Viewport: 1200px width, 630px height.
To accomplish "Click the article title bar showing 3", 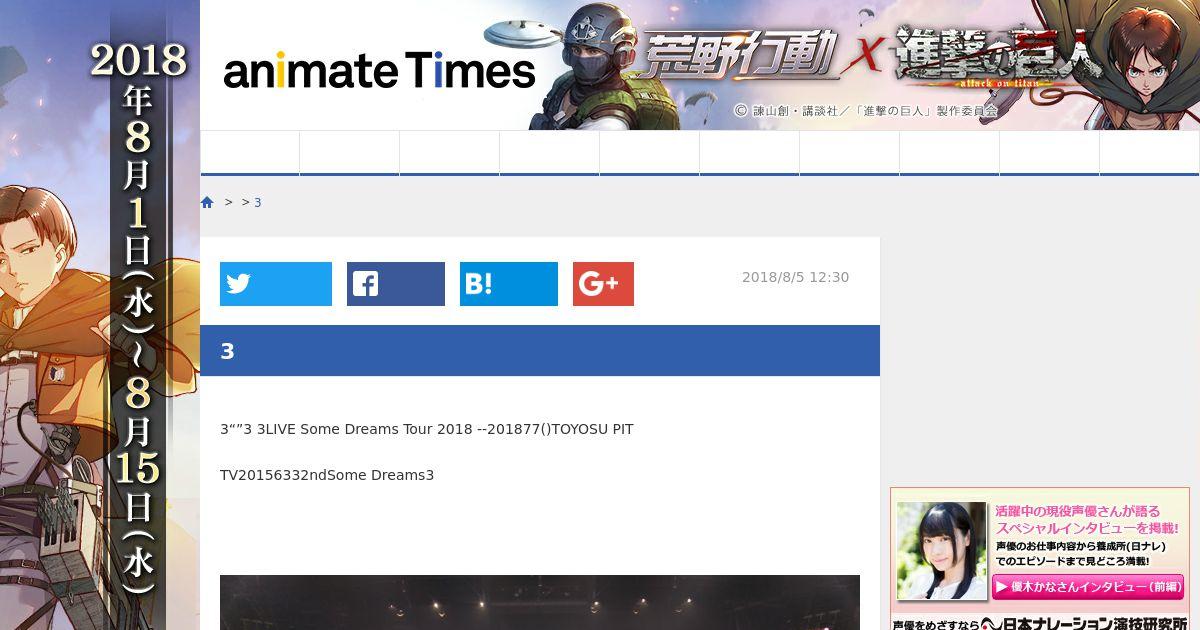I will (540, 350).
